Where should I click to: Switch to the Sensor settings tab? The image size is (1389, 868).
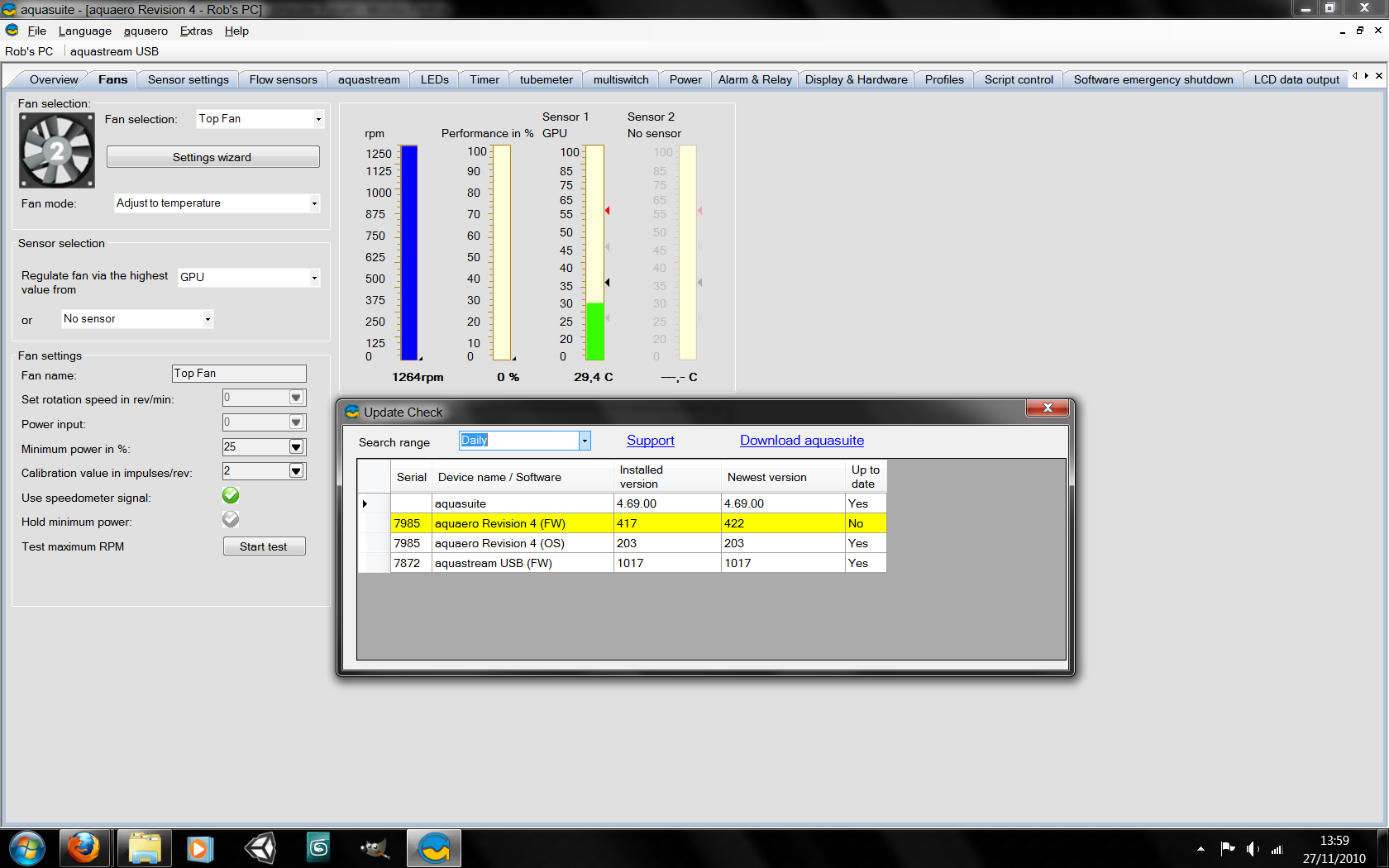point(188,79)
